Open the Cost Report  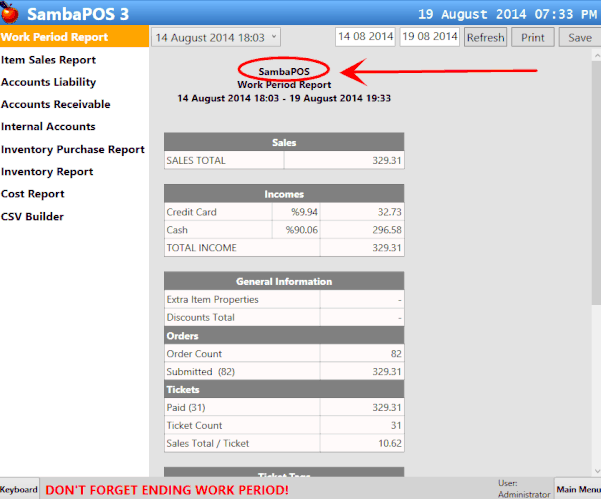33,194
